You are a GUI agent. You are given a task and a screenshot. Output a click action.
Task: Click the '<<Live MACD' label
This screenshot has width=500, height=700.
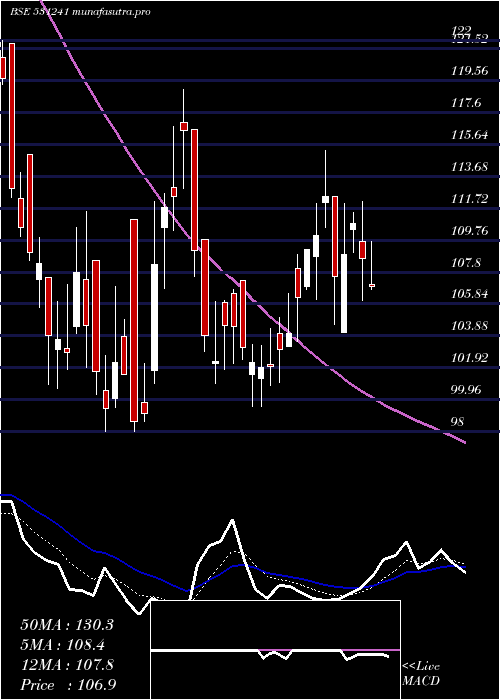[421, 674]
